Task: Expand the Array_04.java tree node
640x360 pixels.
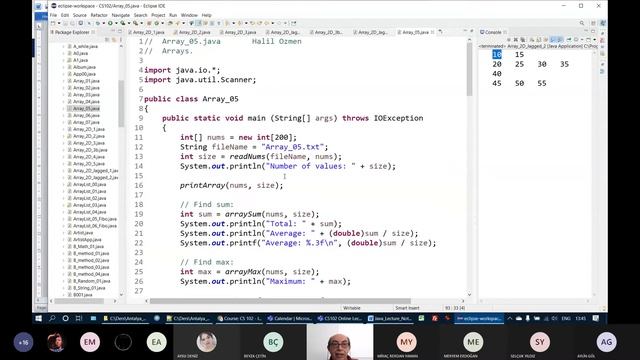Action: (64, 102)
